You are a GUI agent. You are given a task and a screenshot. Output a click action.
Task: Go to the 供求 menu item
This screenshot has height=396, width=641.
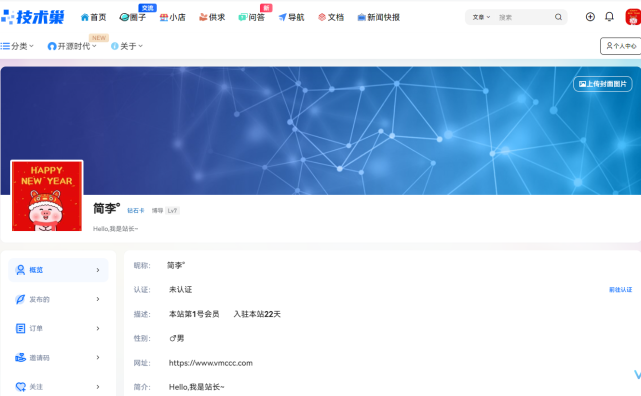point(212,17)
